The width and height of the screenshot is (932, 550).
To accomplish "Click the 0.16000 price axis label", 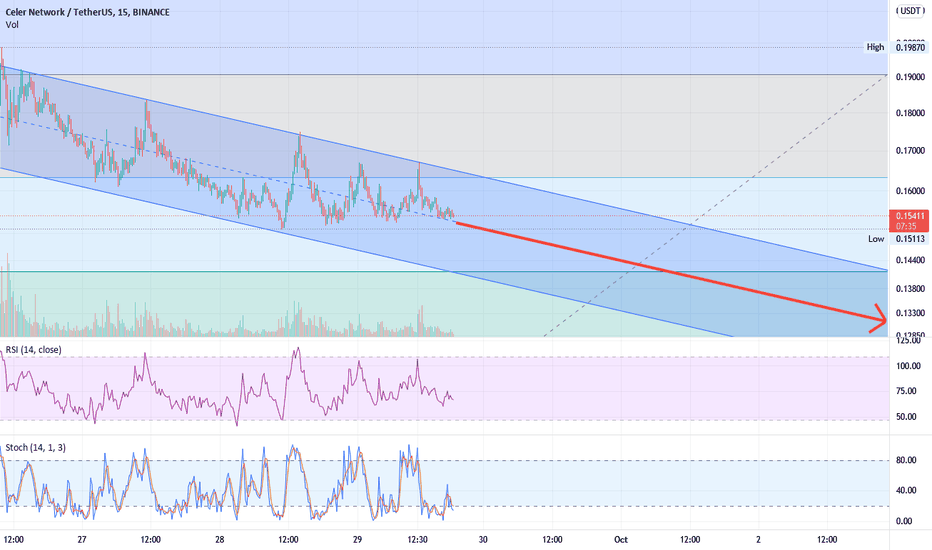I will pos(910,191).
